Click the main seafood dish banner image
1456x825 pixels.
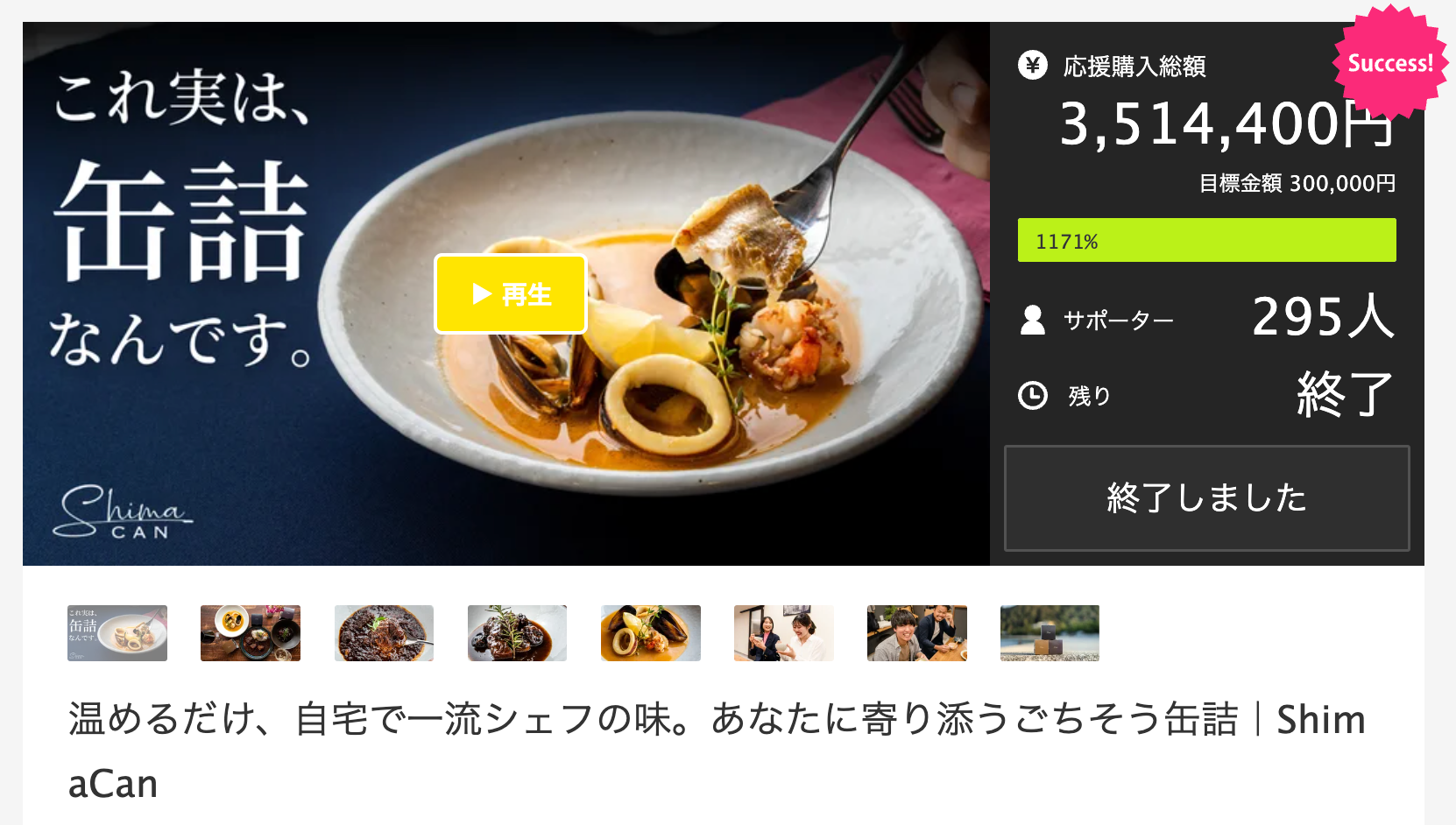(506, 293)
